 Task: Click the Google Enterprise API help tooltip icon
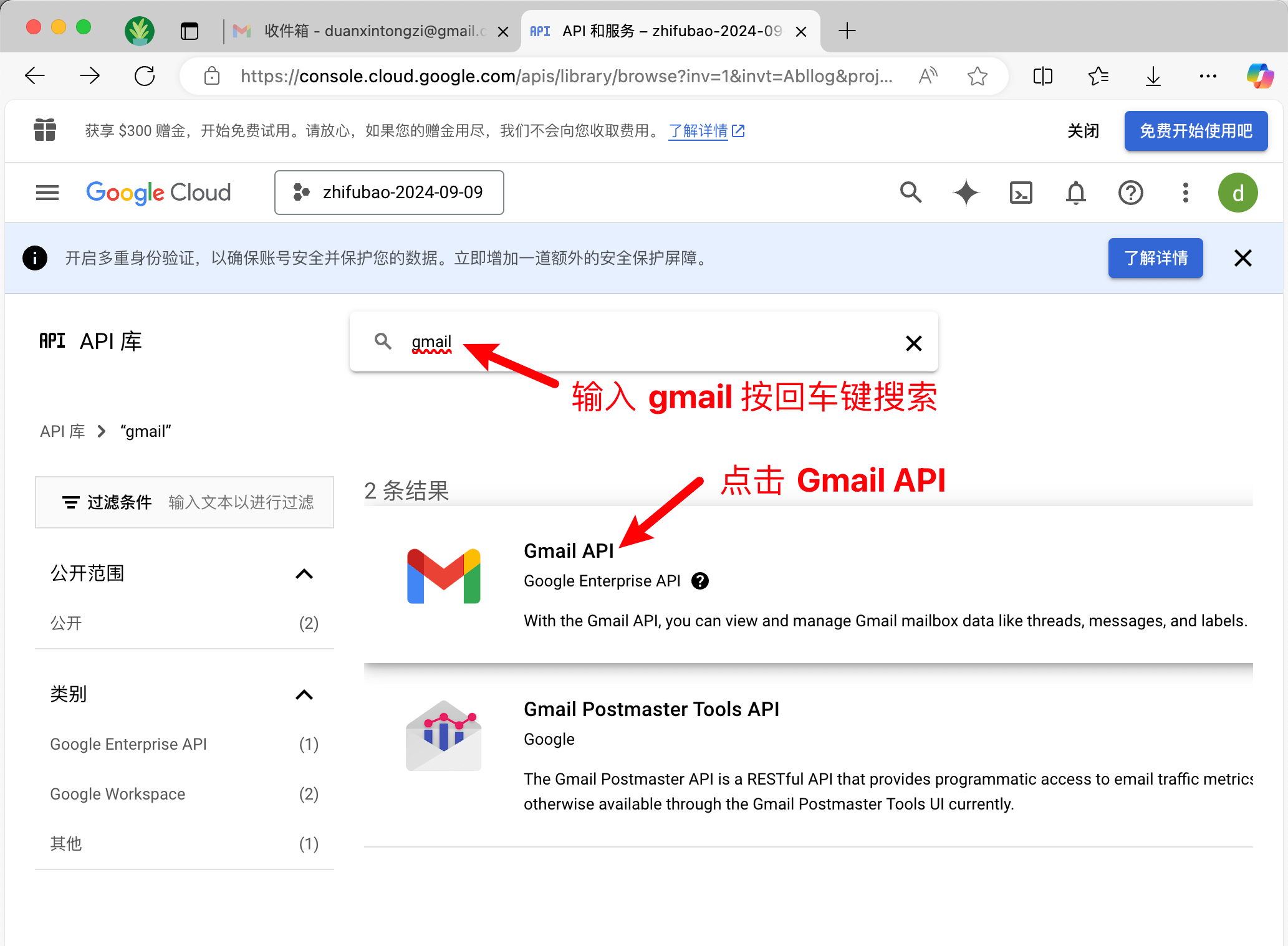700,581
